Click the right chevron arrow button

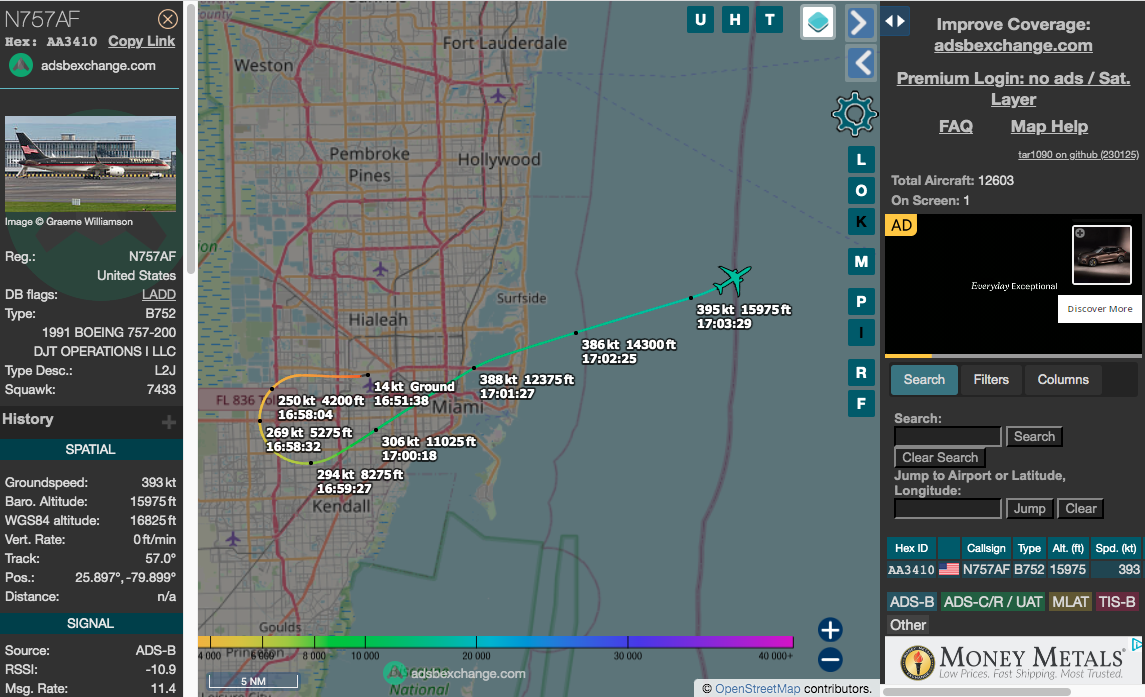click(x=861, y=23)
